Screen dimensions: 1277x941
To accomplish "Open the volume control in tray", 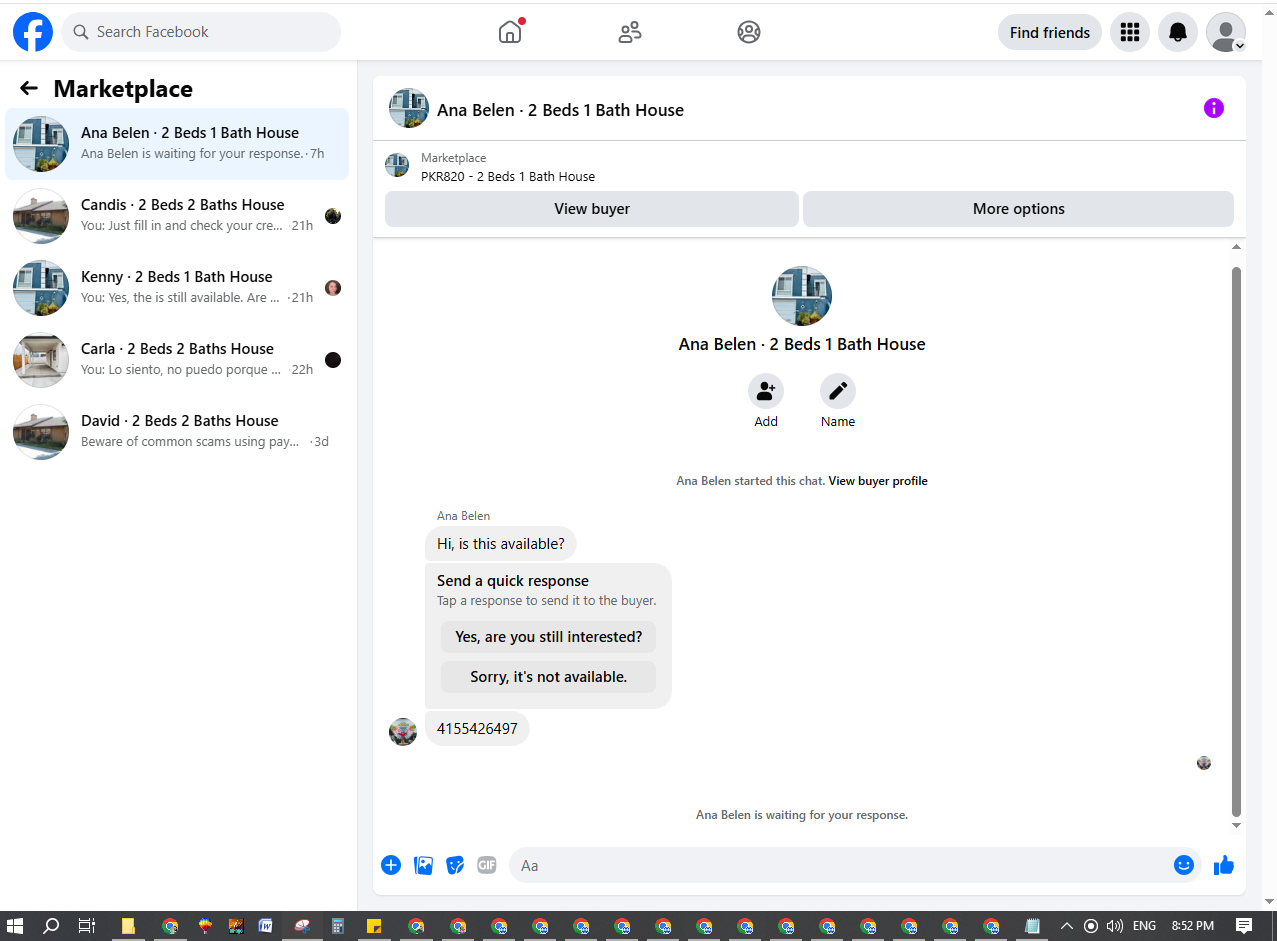I will tap(1115, 926).
